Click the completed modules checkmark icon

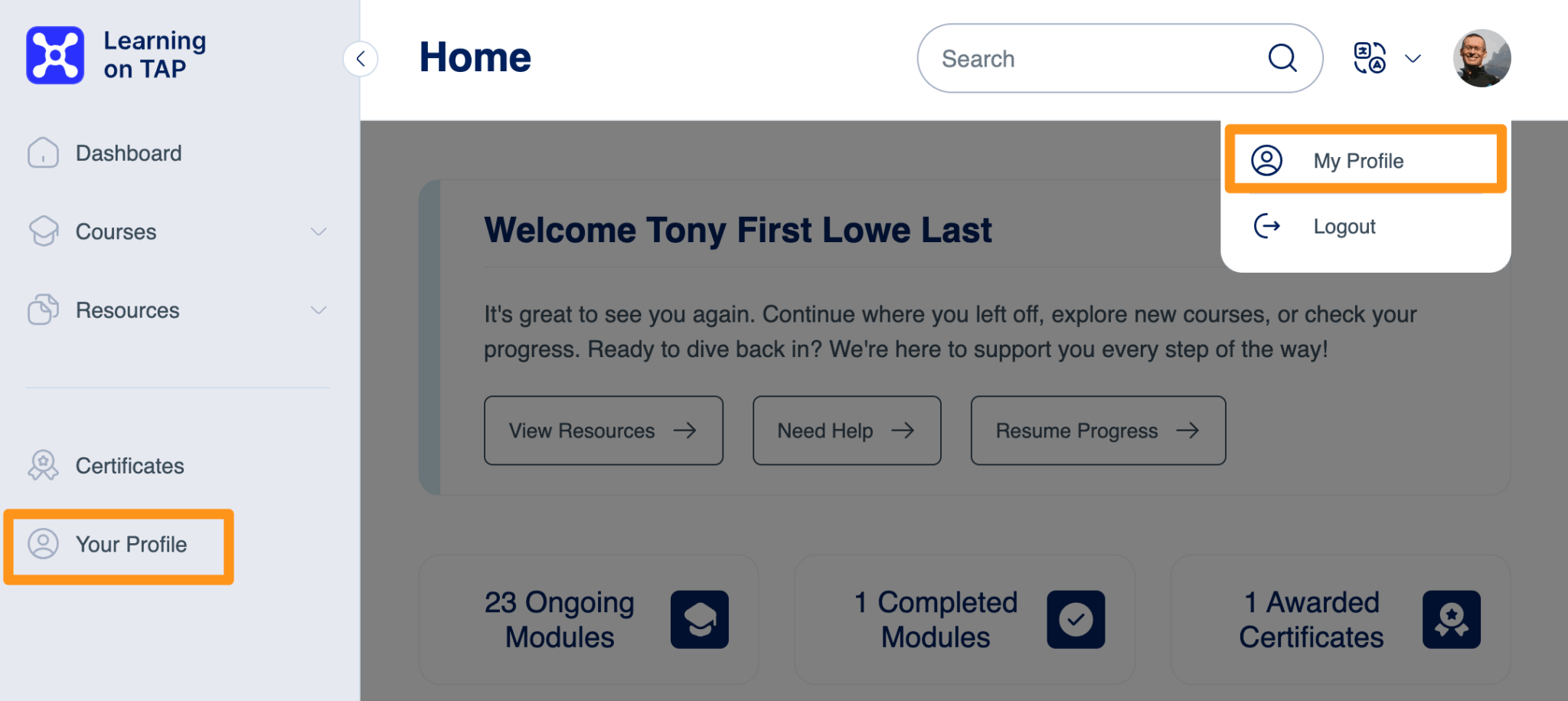1075,619
